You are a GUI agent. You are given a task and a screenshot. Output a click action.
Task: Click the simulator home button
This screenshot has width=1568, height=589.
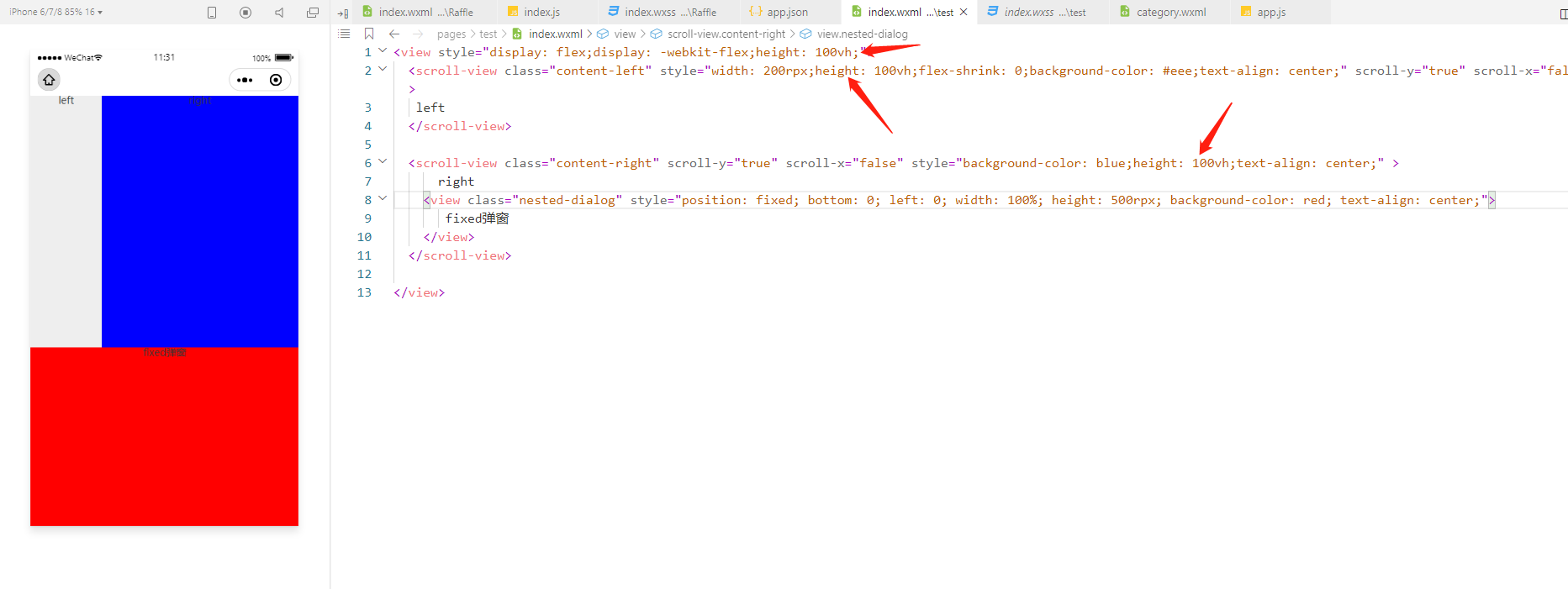(50, 80)
